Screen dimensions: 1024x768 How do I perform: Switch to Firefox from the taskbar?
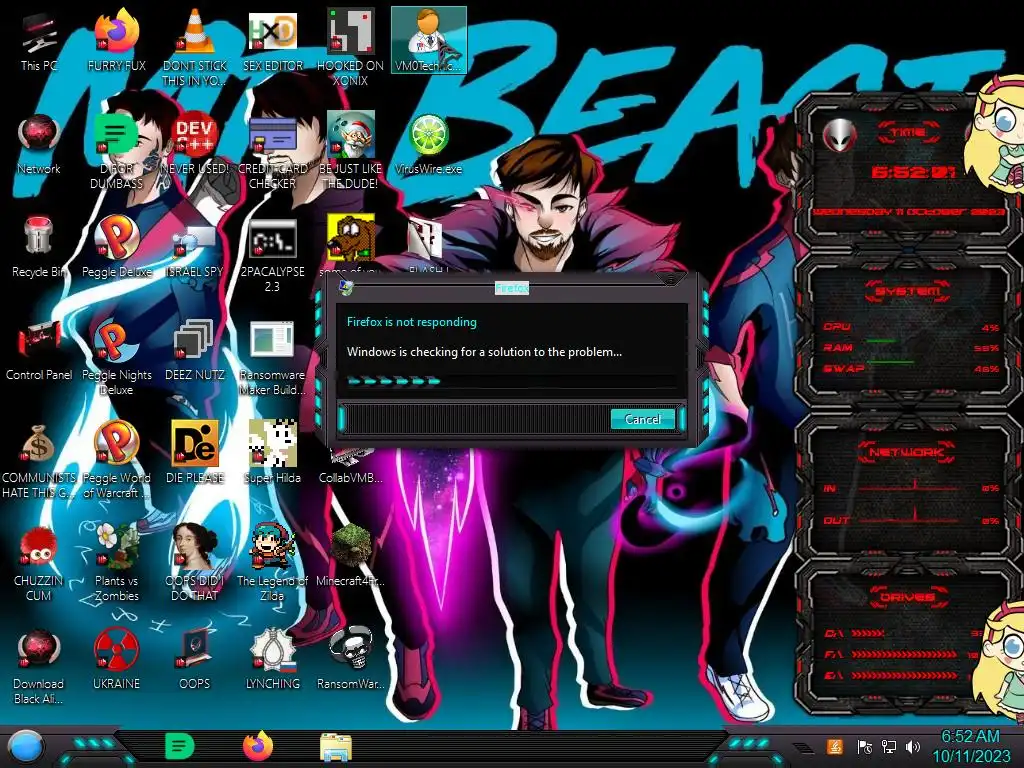258,746
